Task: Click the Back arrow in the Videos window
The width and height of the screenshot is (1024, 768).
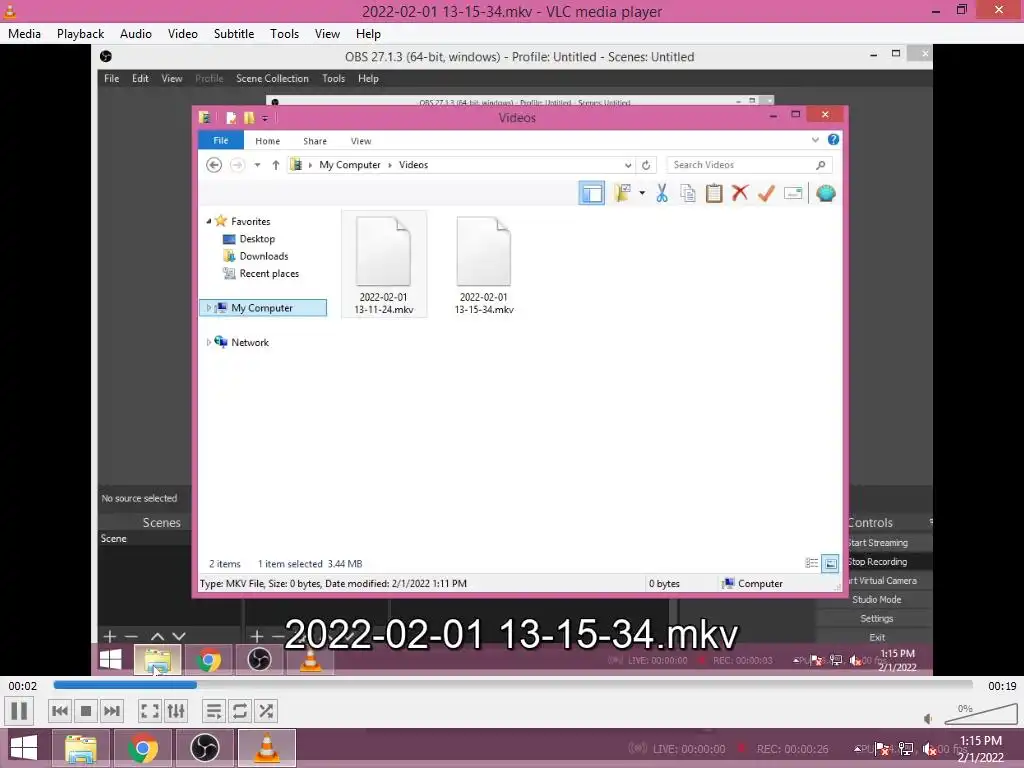Action: coord(214,165)
